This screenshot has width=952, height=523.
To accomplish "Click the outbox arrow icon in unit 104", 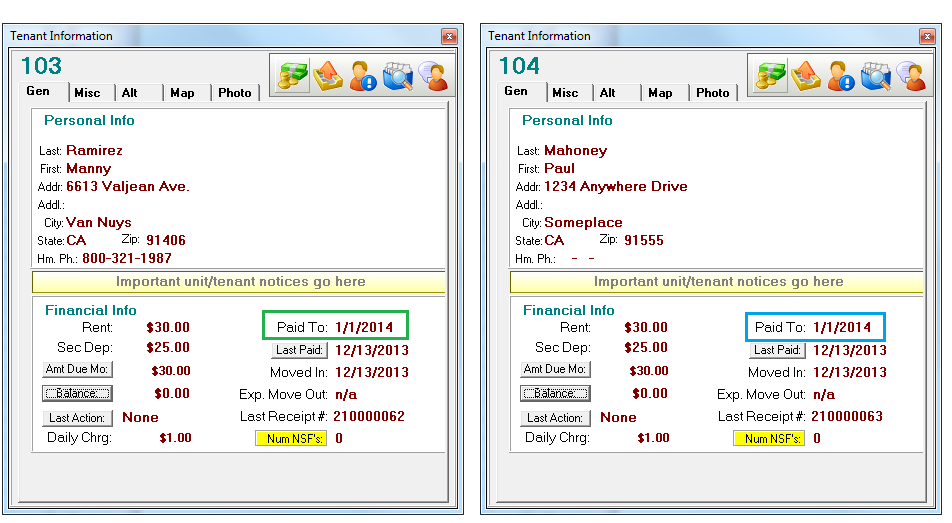I will tap(806, 77).
